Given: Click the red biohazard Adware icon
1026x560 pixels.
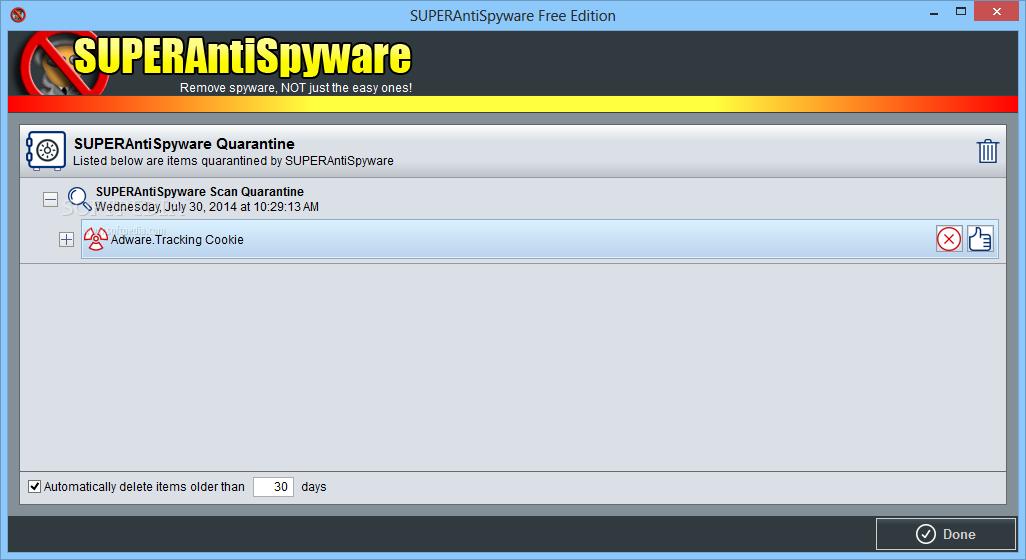Looking at the screenshot, I should pyautogui.click(x=96, y=239).
